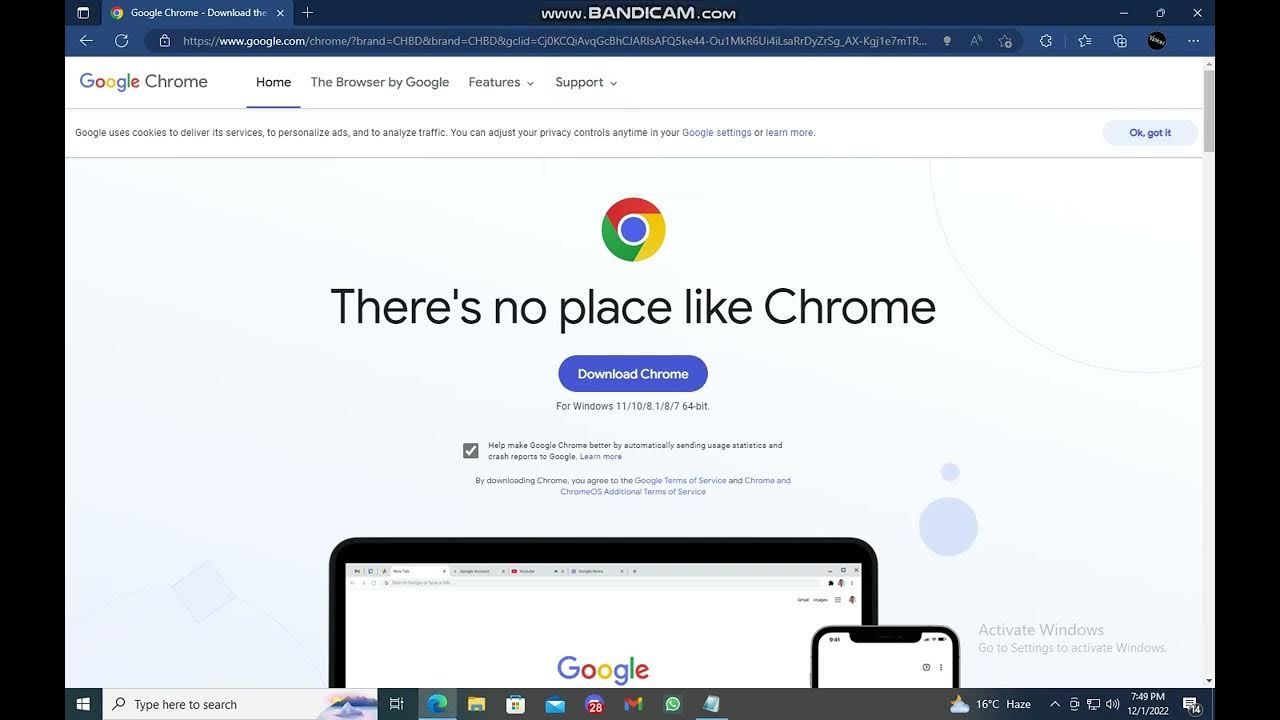Open Task View on the taskbar
This screenshot has width=1280, height=720.
396,704
